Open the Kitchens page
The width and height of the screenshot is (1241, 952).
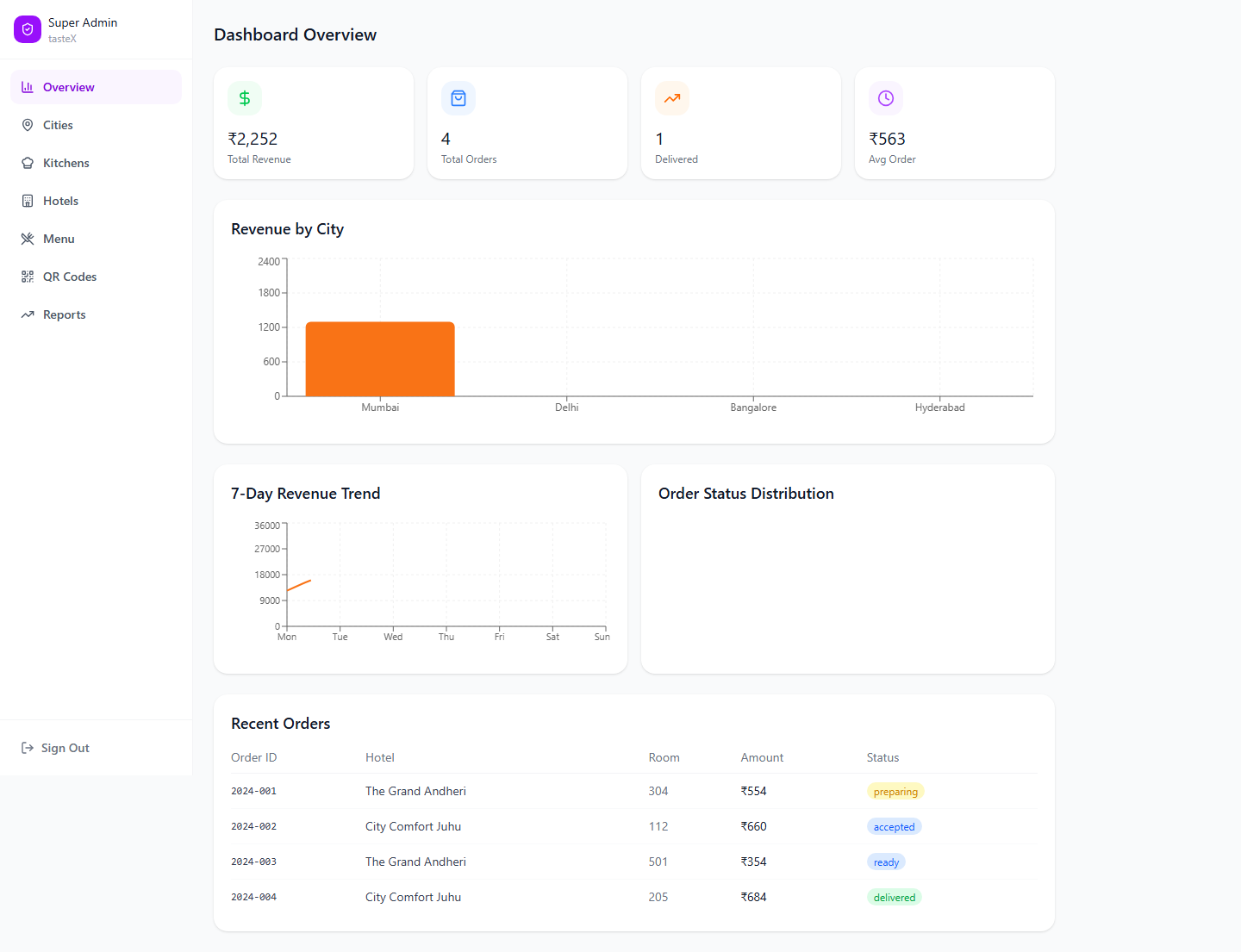point(96,163)
